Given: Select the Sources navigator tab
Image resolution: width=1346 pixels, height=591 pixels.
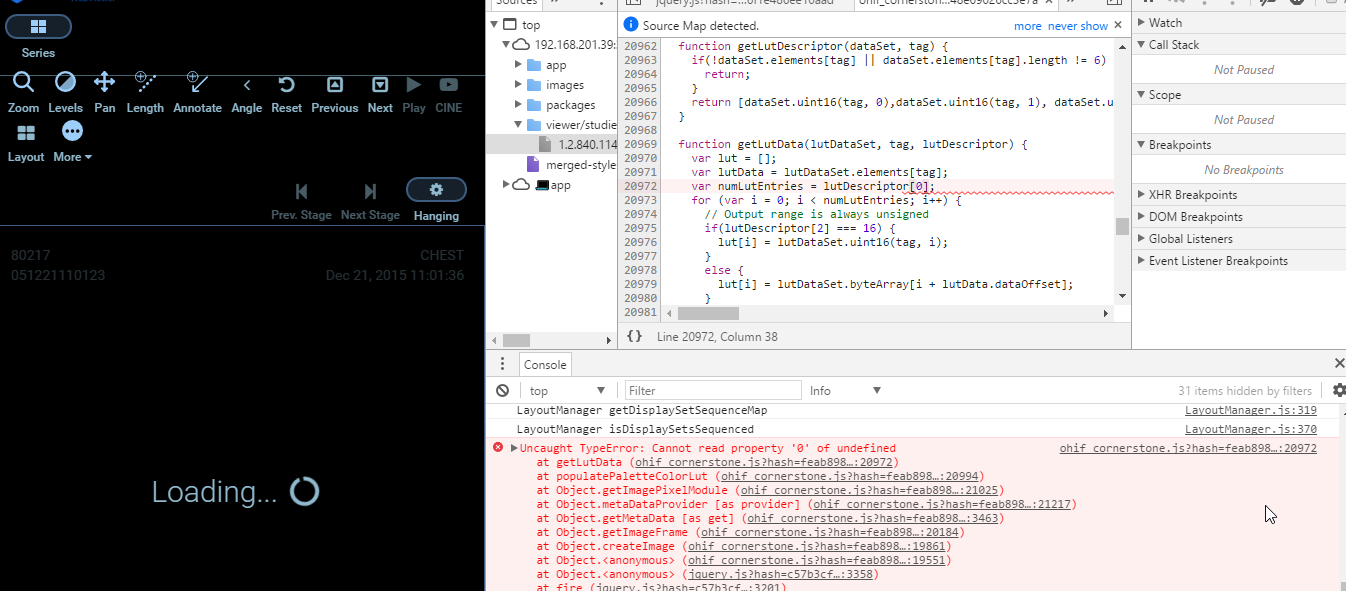Looking at the screenshot, I should (x=517, y=4).
